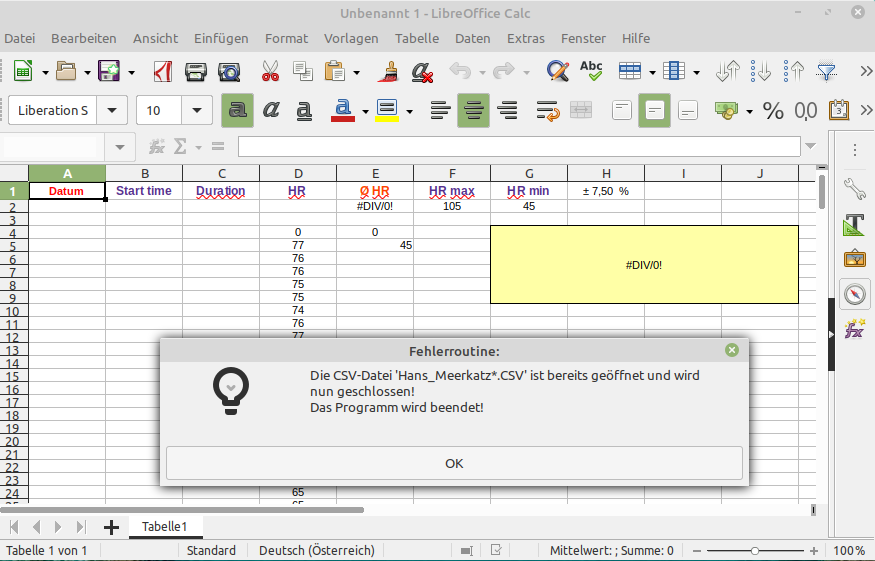Click the formula equals sign
Image resolution: width=875 pixels, height=561 pixels.
218,147
